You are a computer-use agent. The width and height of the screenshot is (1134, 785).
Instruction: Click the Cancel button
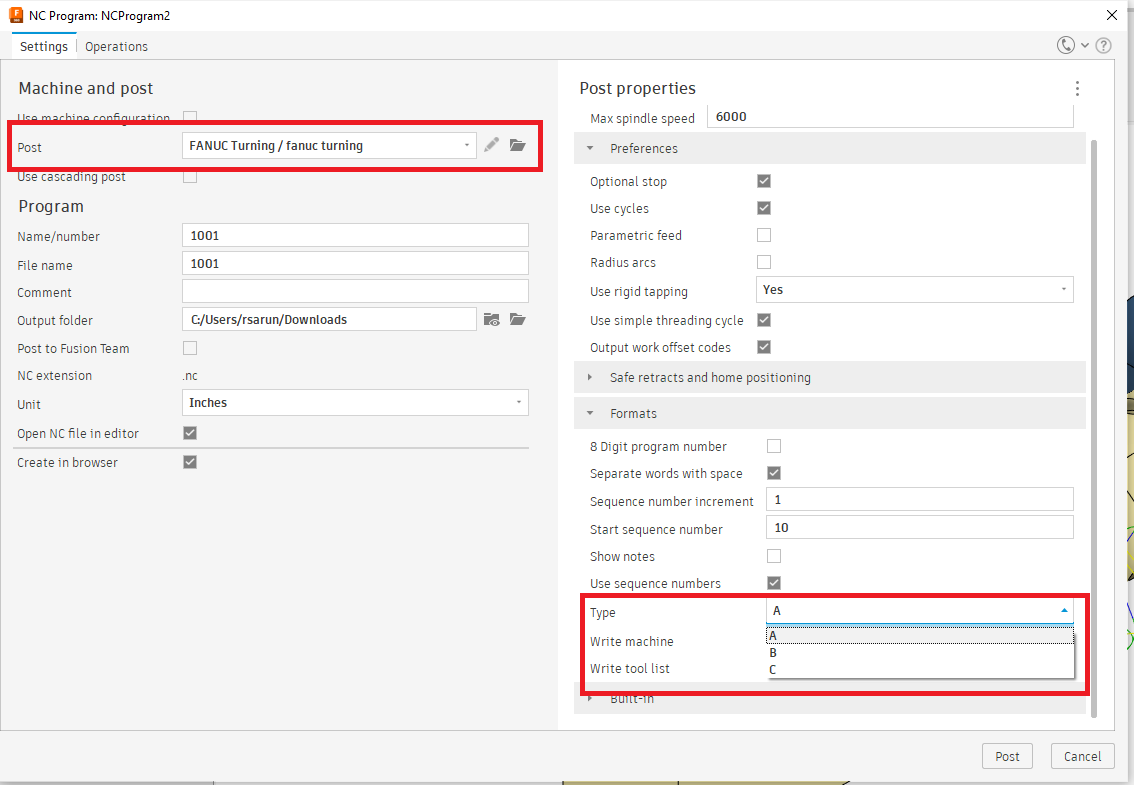pos(1082,756)
